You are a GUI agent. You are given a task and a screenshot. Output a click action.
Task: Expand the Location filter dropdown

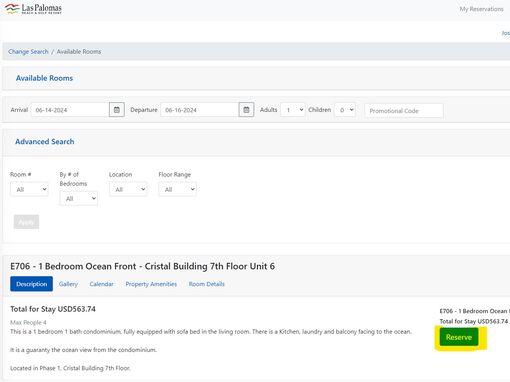click(x=128, y=189)
